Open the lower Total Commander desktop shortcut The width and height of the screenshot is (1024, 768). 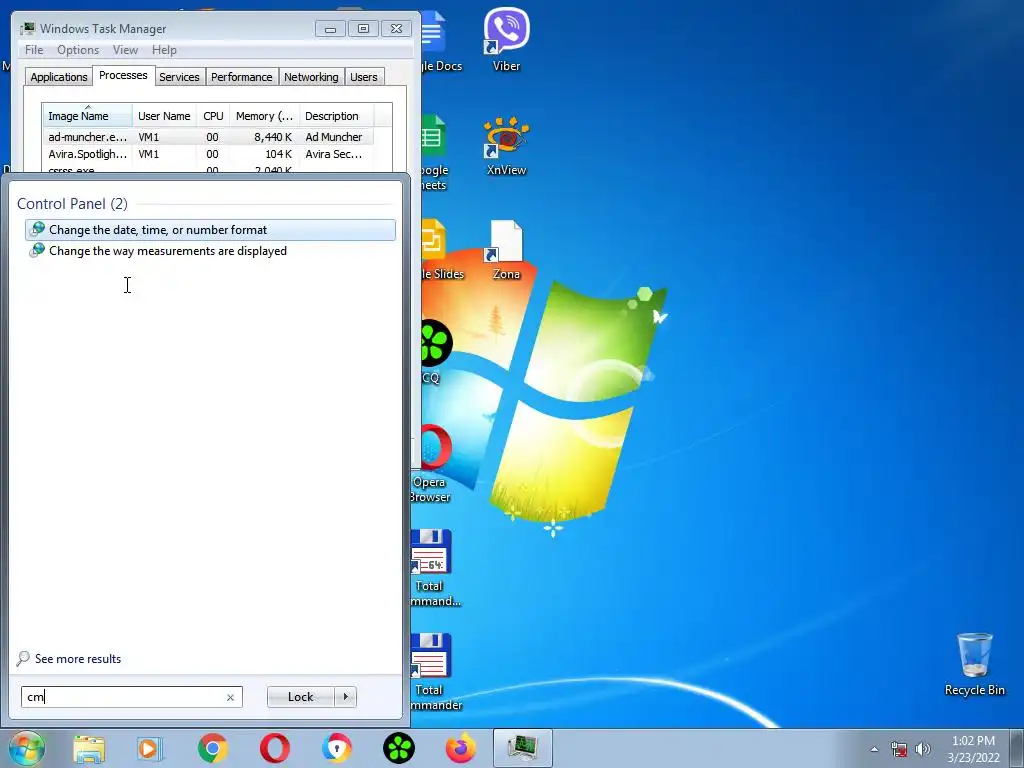pyautogui.click(x=434, y=671)
